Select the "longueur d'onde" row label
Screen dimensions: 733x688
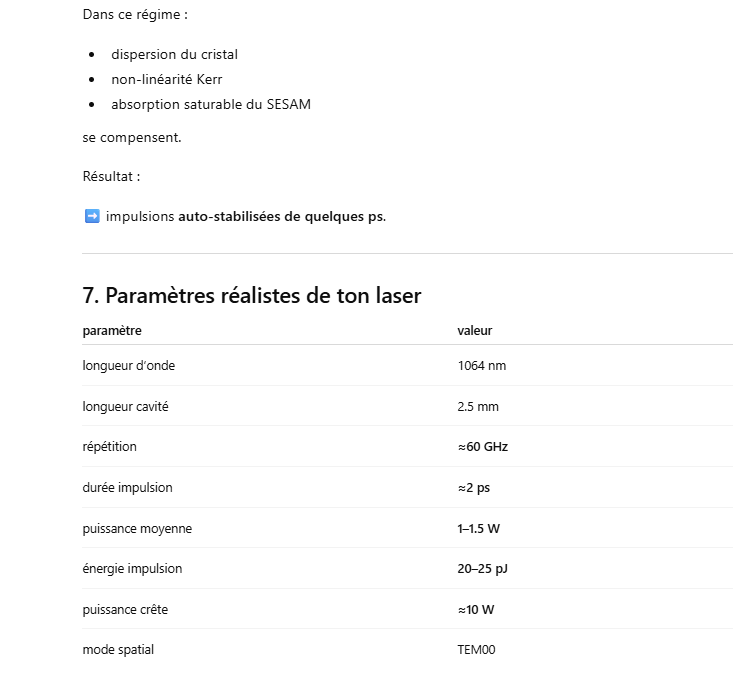[129, 366]
